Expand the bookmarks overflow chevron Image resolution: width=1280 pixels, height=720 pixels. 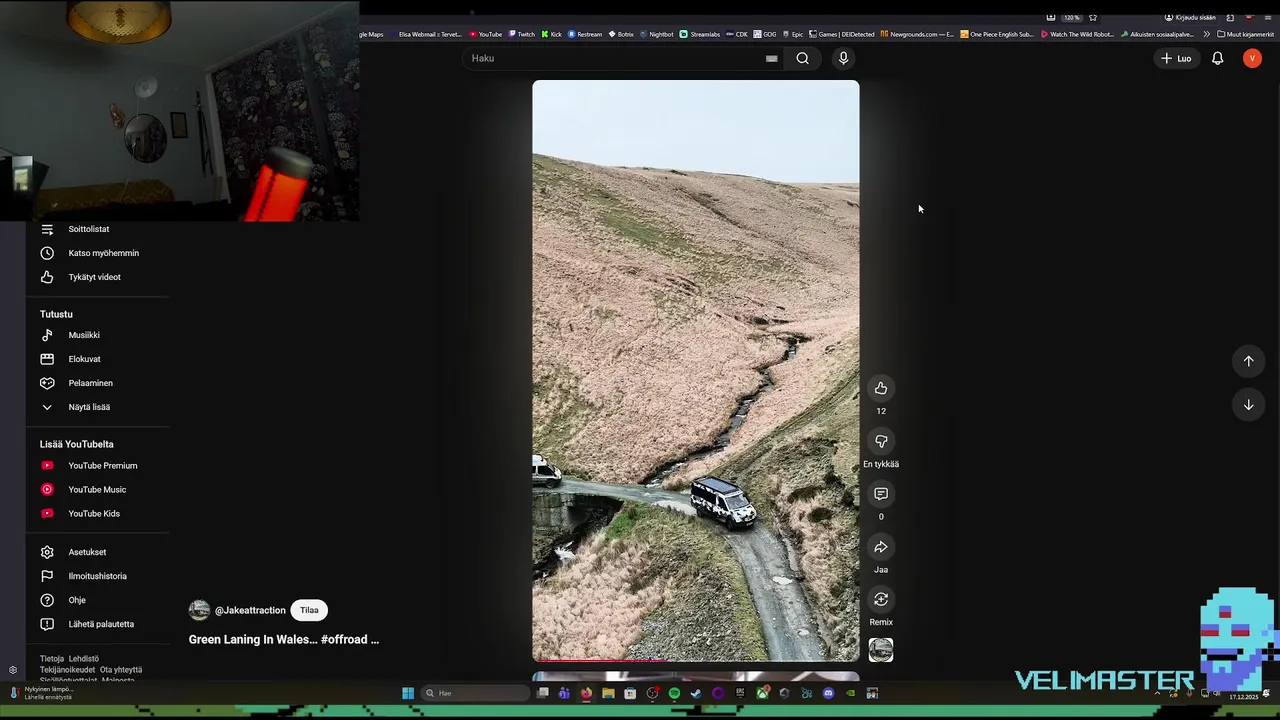point(1206,34)
